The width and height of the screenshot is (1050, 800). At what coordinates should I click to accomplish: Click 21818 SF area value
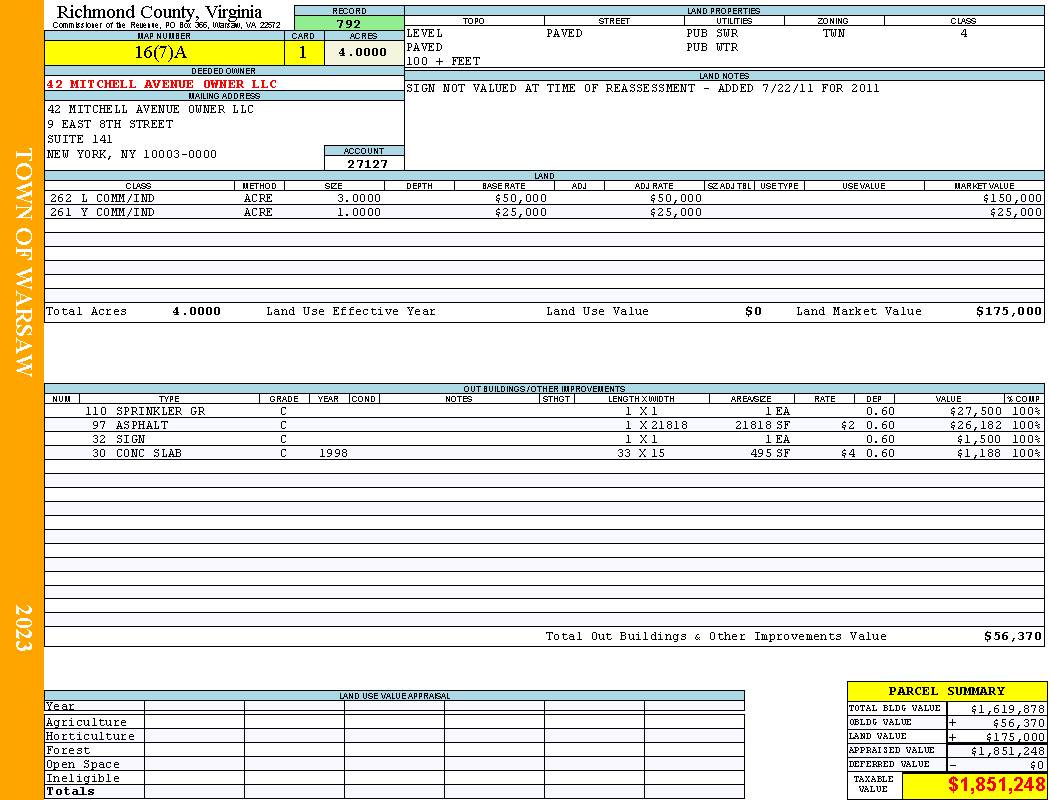(x=762, y=426)
